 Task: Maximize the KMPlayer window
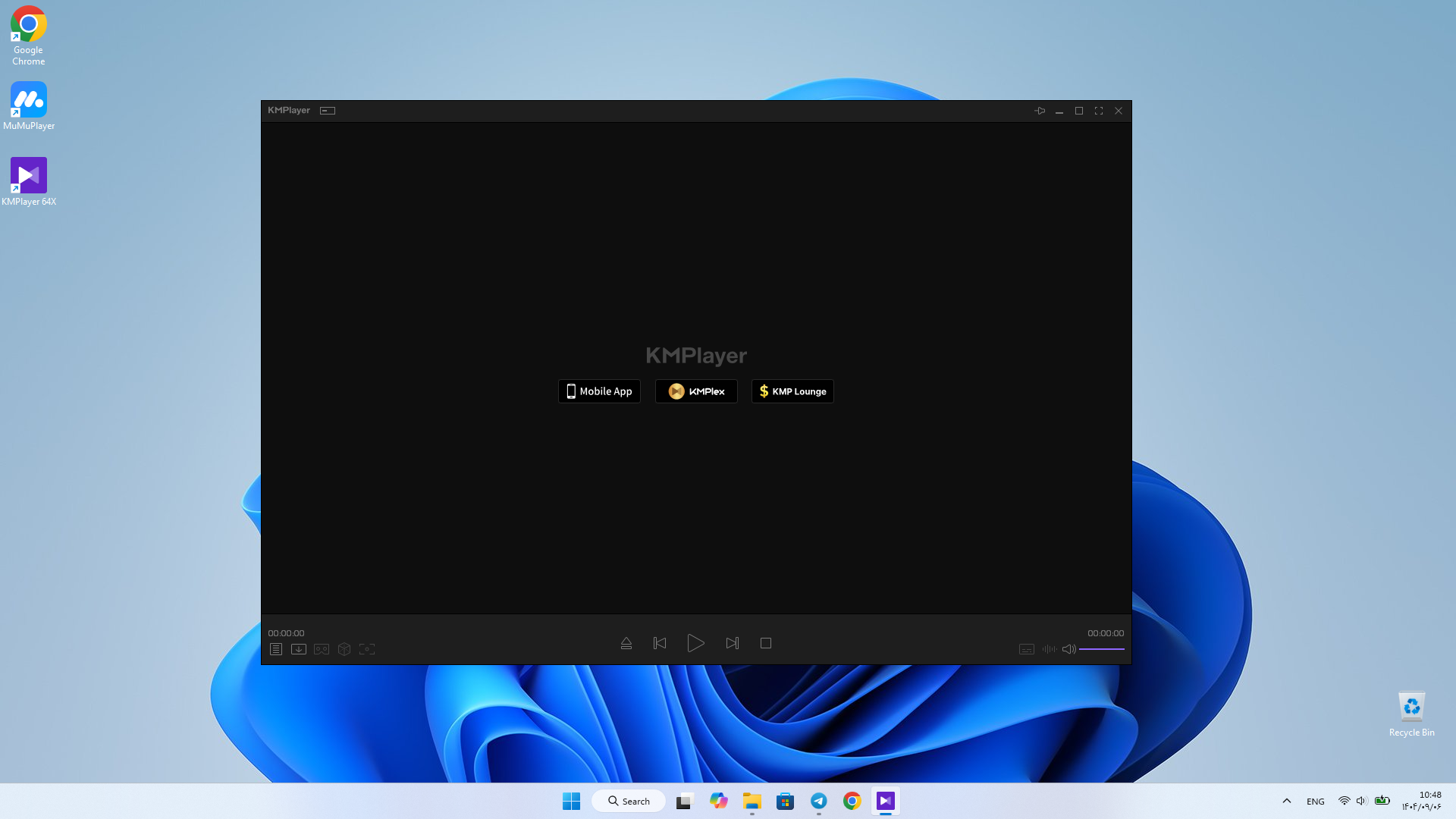point(1079,111)
